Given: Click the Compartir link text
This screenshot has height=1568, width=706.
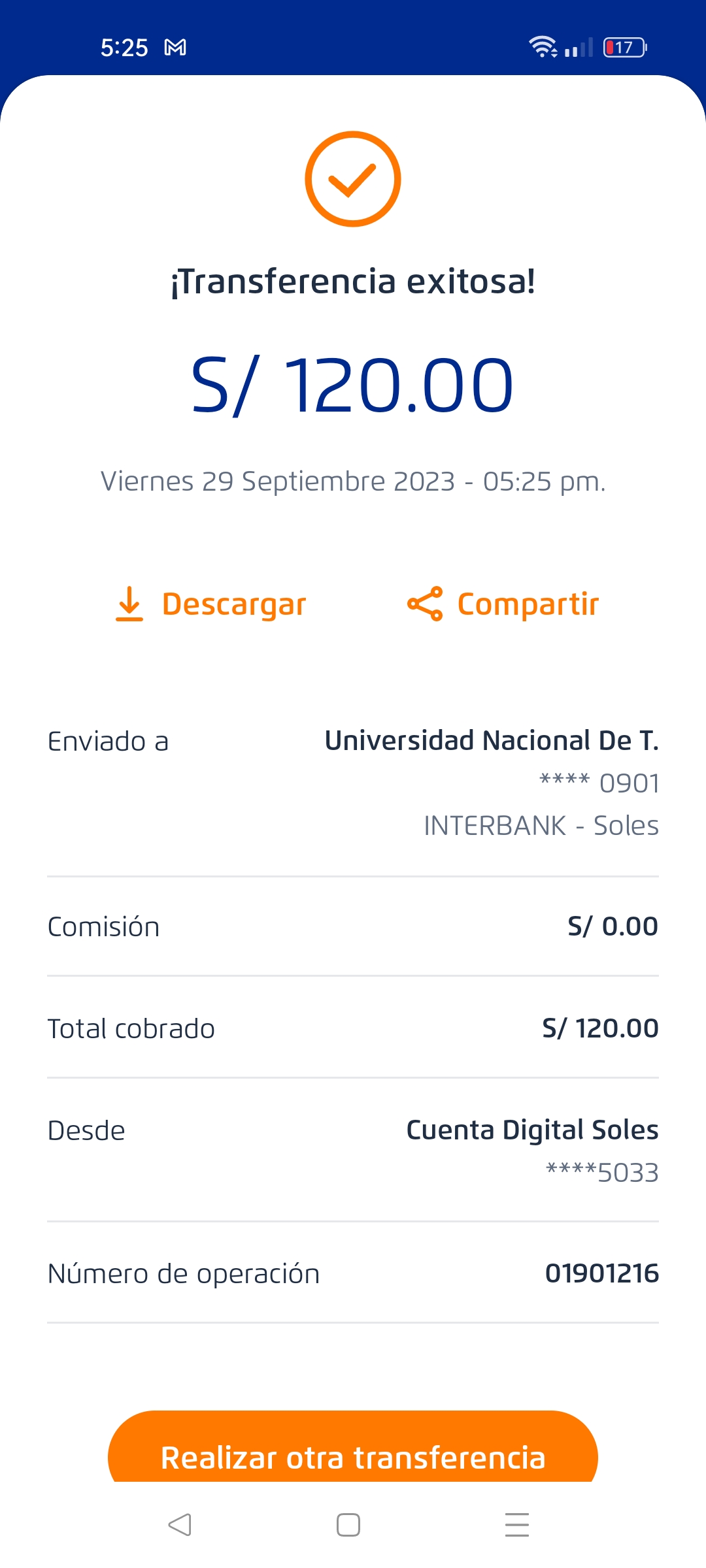Looking at the screenshot, I should pyautogui.click(x=528, y=604).
